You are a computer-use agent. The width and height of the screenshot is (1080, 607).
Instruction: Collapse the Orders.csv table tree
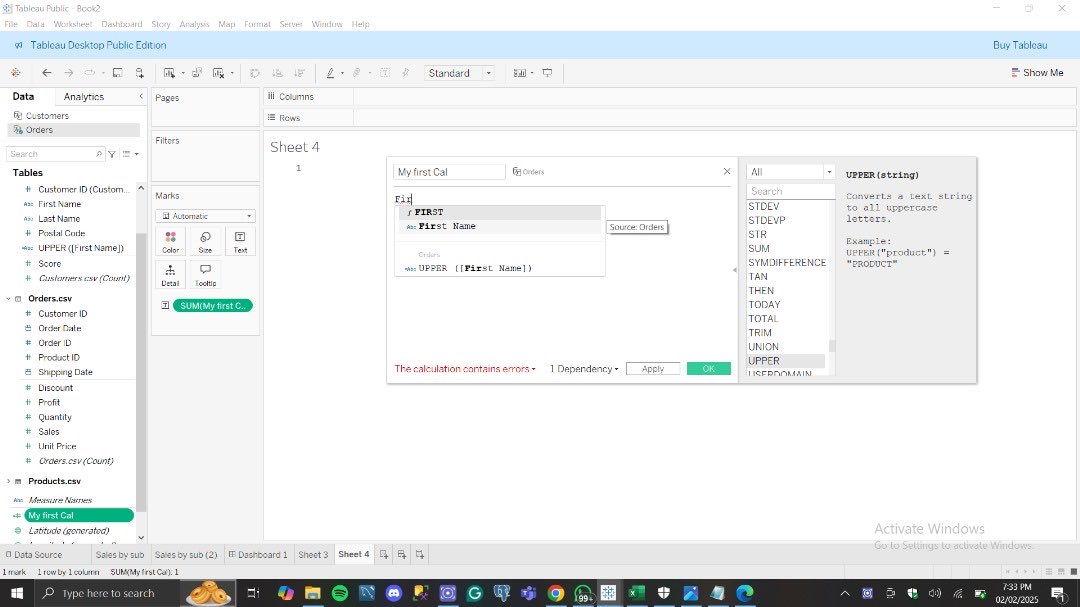tap(8, 298)
